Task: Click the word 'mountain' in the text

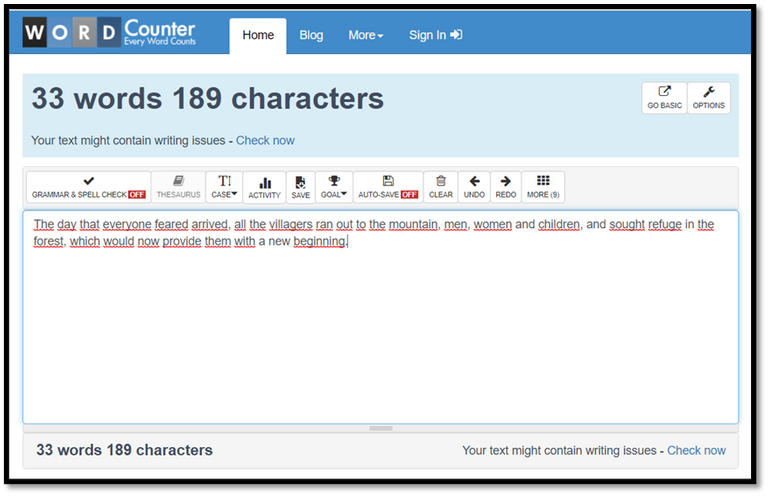Action: [413, 224]
